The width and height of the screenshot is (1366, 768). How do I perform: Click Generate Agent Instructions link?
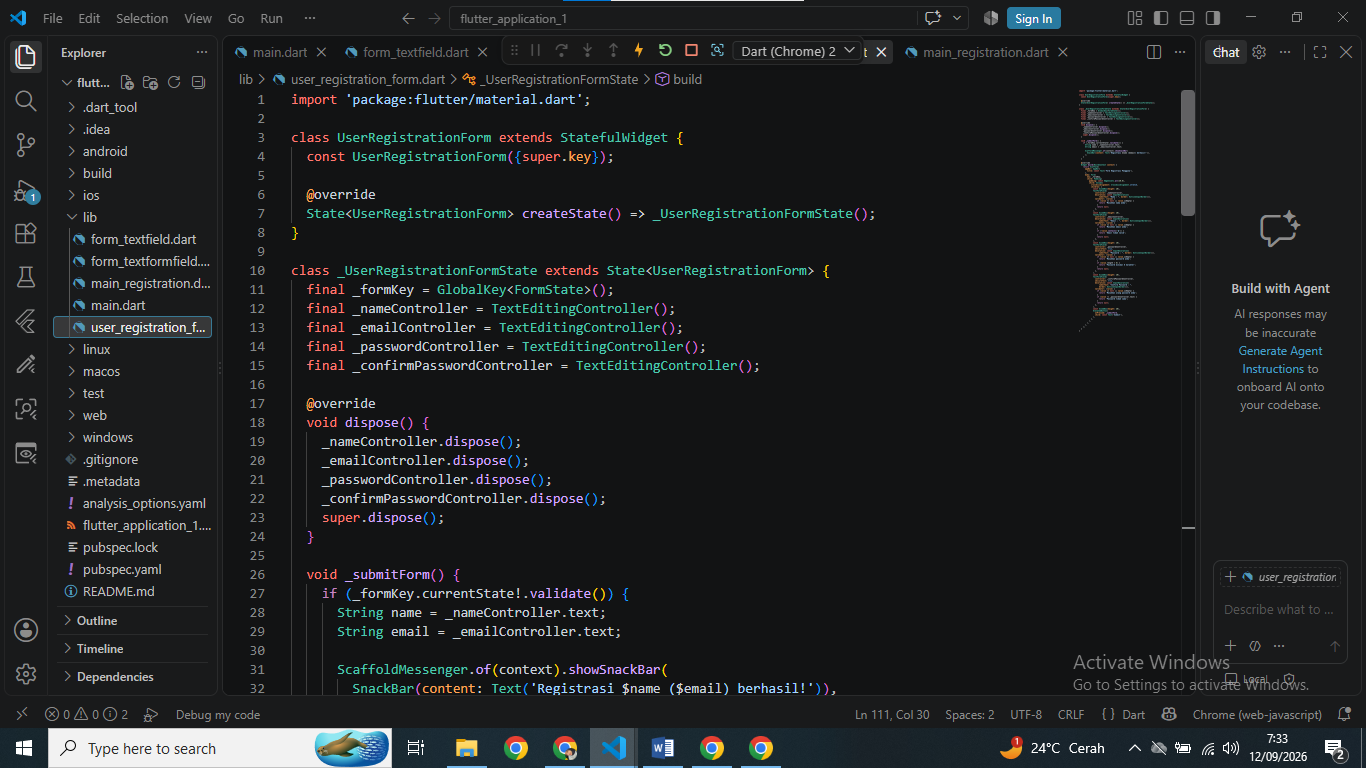point(1280,360)
